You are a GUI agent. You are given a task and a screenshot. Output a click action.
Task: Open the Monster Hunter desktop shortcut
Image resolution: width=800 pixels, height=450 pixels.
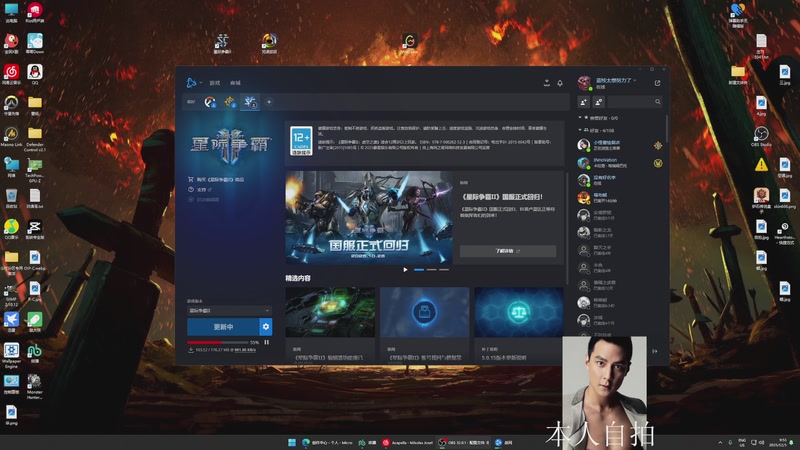(35, 387)
